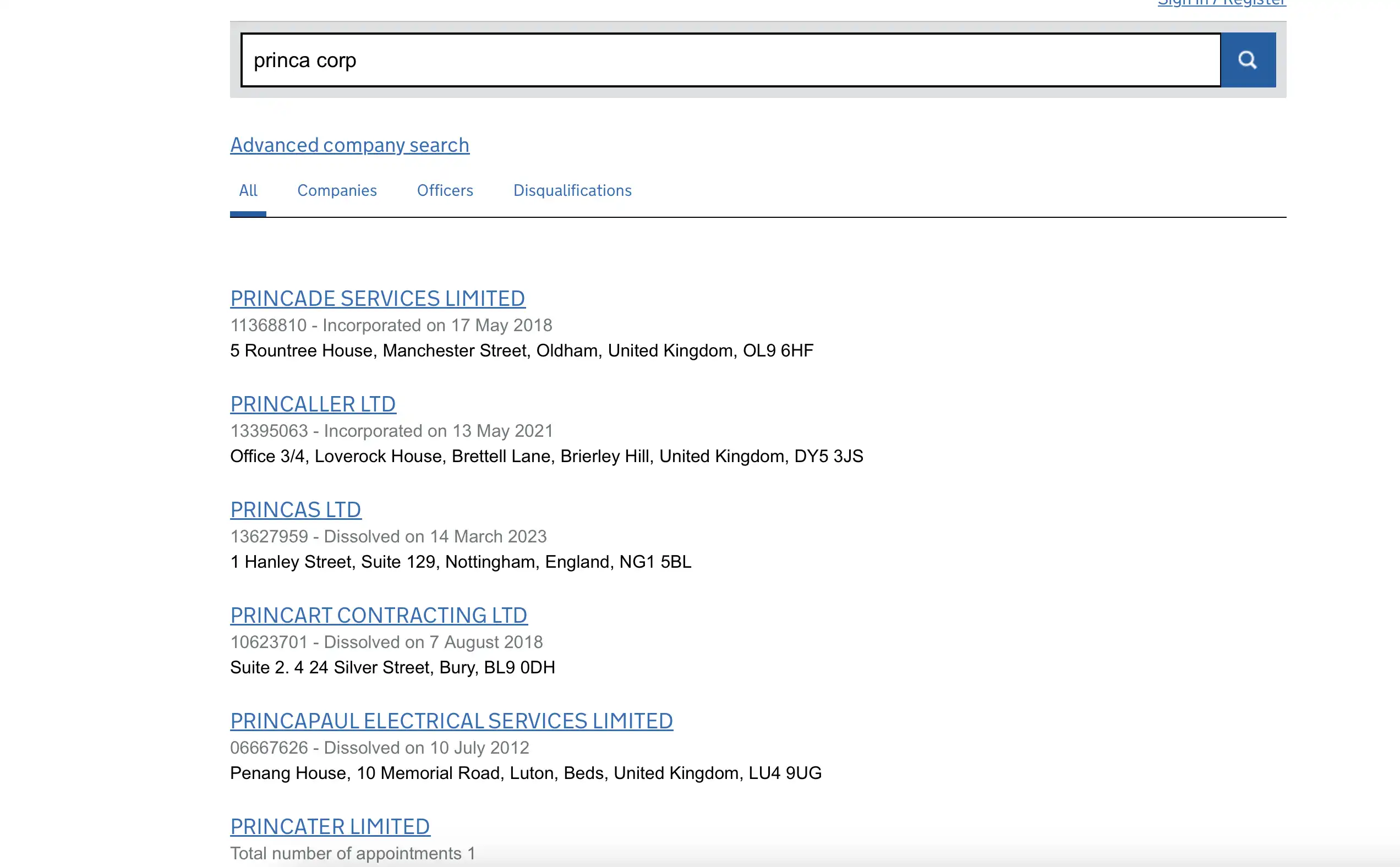Click the Sign in / Register link
Viewport: 1400px width, 867px height.
click(x=1222, y=3)
